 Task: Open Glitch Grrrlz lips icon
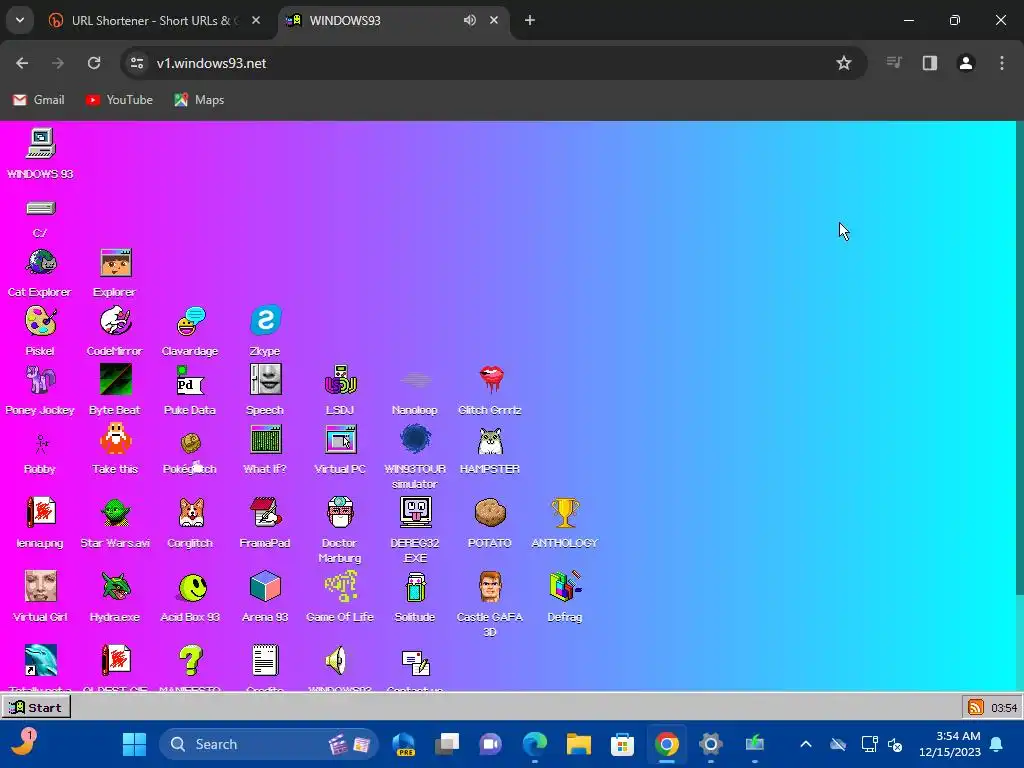tap(490, 381)
